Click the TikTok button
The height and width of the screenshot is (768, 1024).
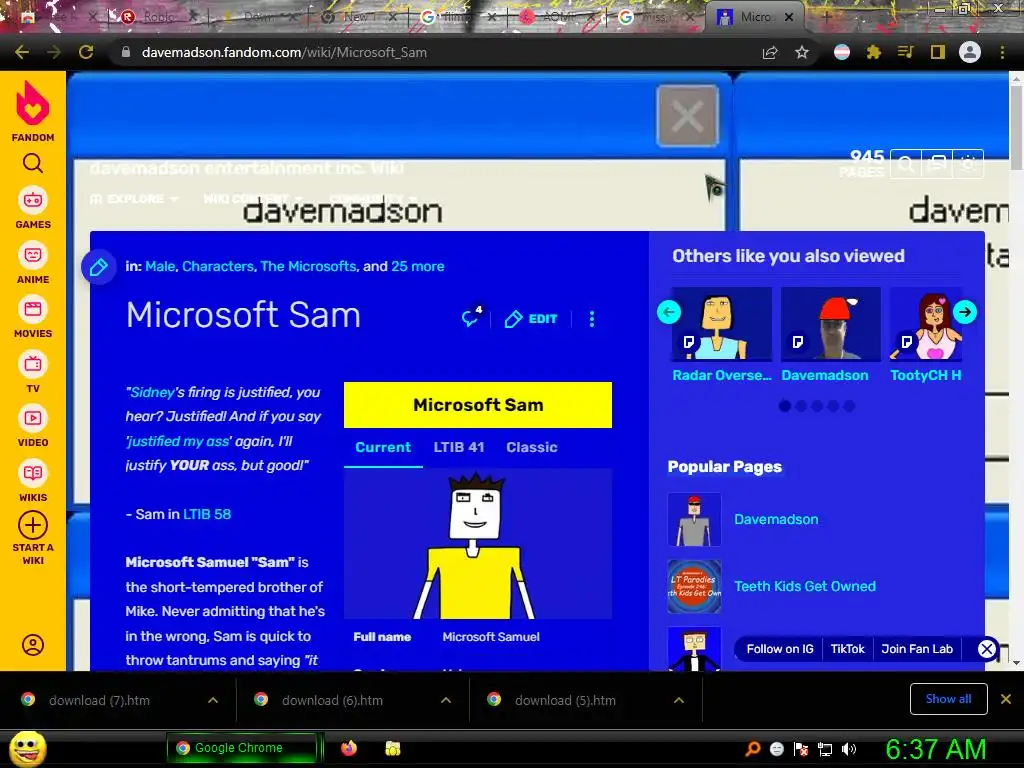click(x=847, y=649)
